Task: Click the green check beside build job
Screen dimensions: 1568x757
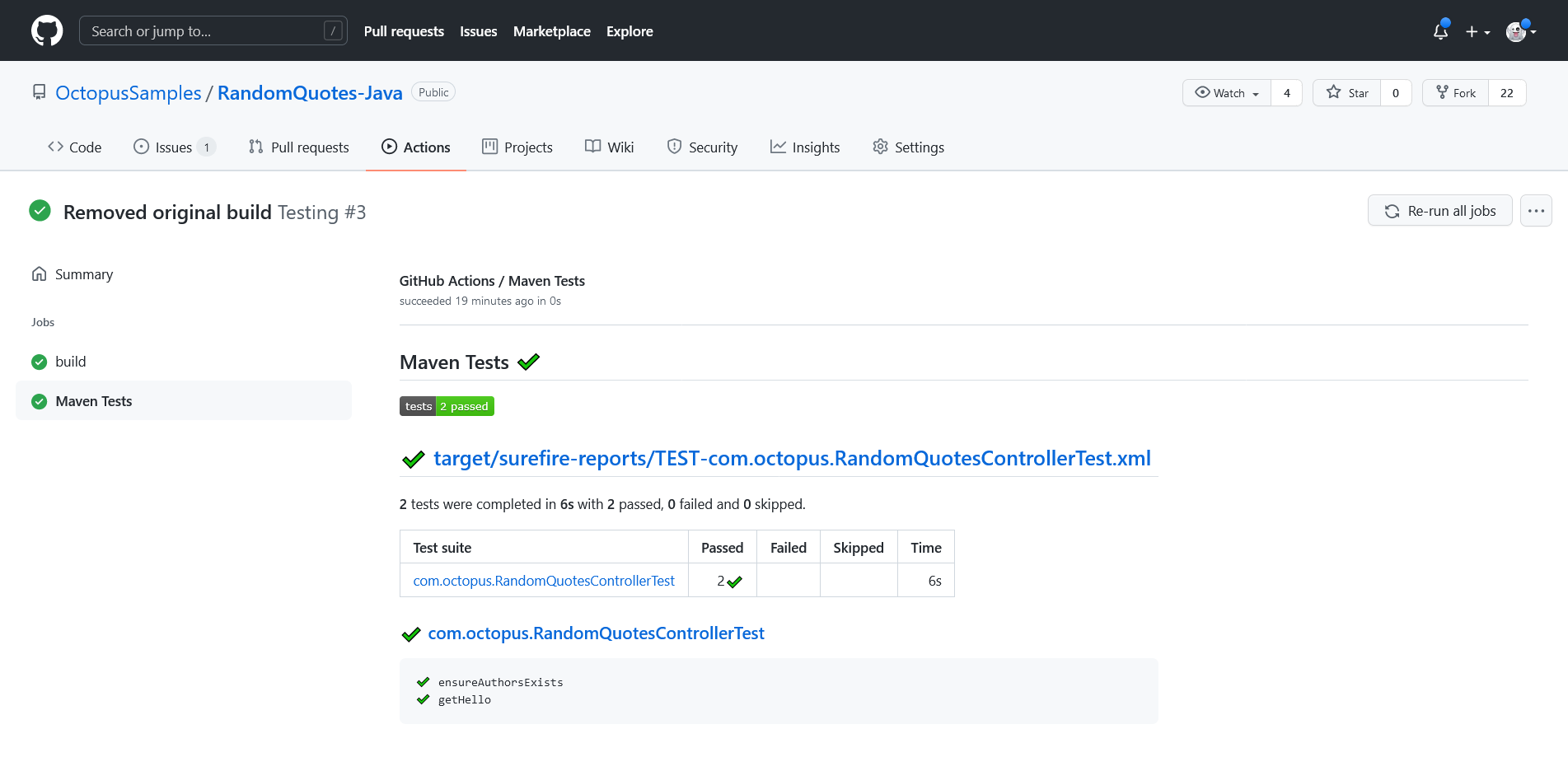Action: pyautogui.click(x=39, y=361)
